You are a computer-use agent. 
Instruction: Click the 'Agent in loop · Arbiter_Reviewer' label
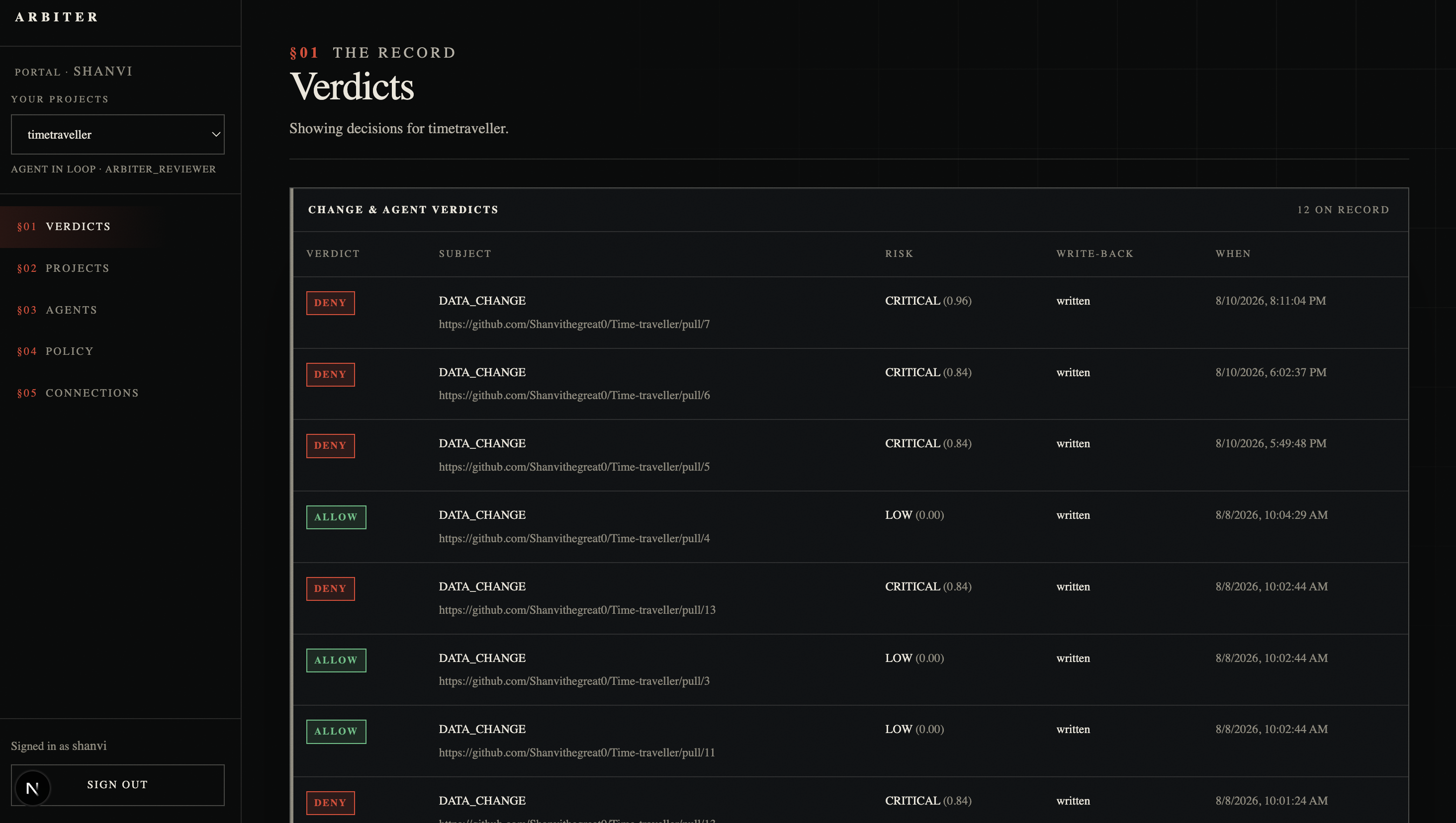tap(114, 169)
